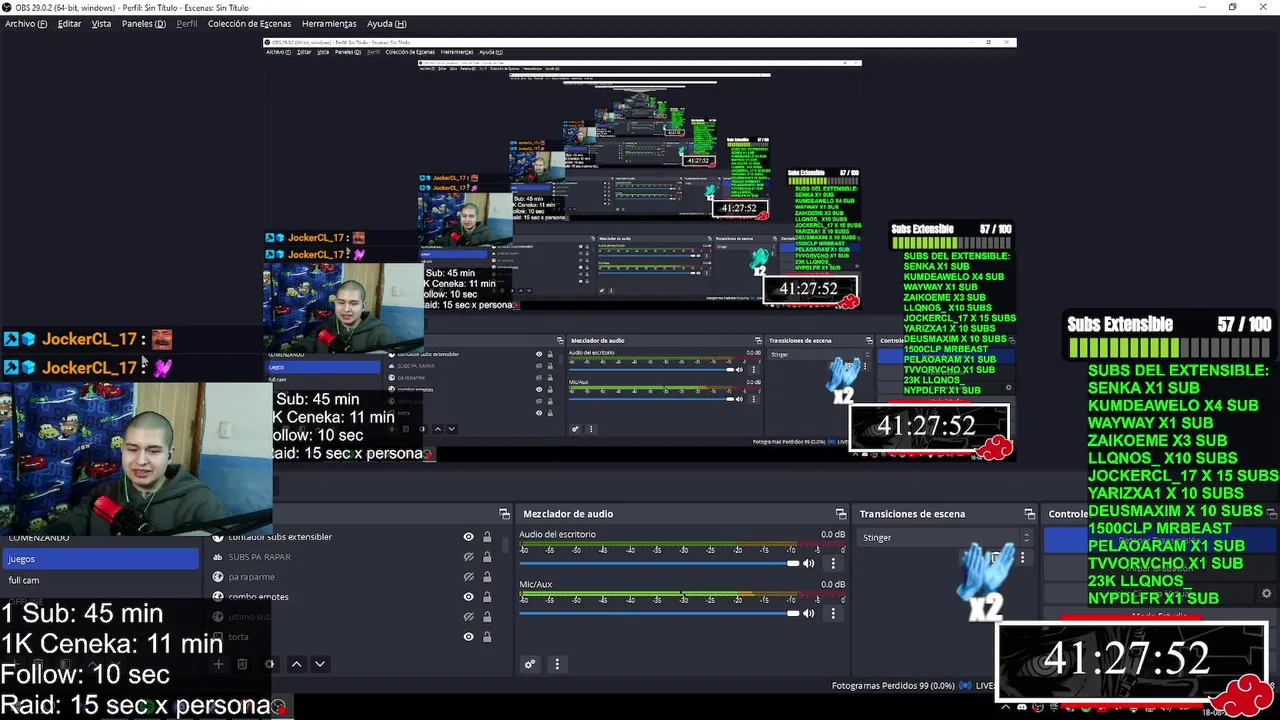Undock the Transiciones de escena panel
The width and height of the screenshot is (1280, 720).
coord(1029,514)
